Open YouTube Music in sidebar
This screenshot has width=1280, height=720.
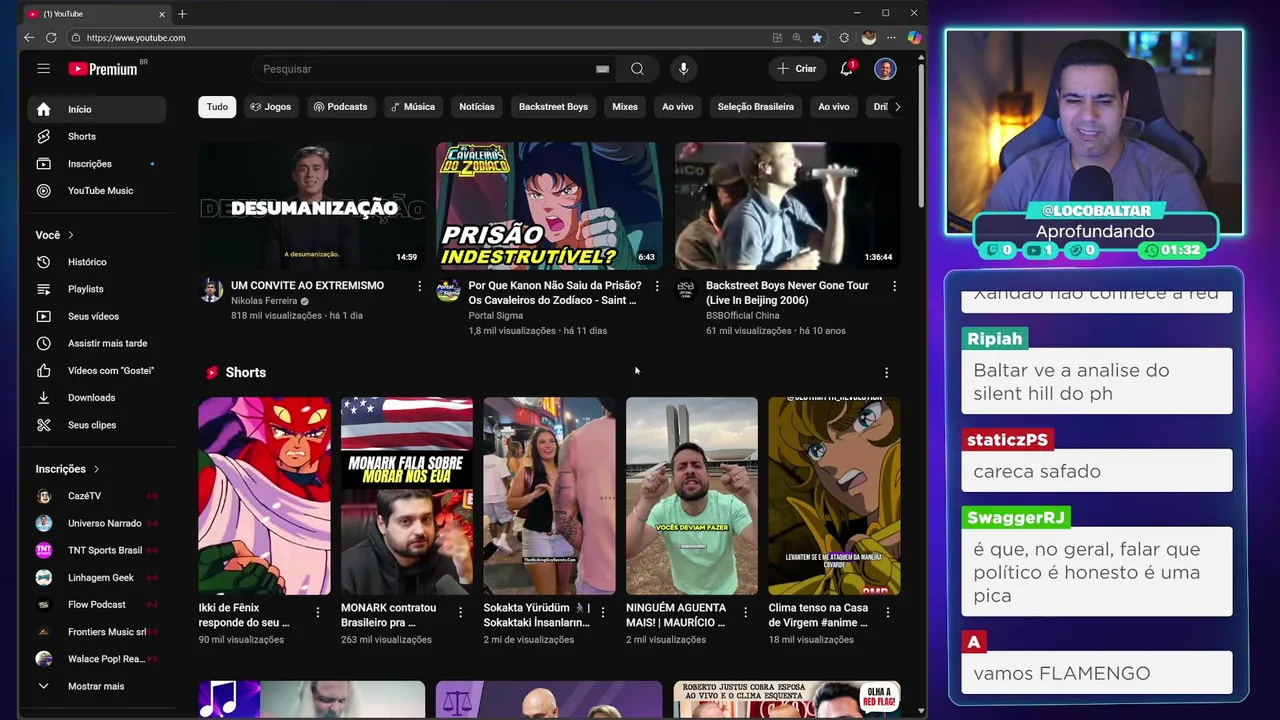point(97,190)
